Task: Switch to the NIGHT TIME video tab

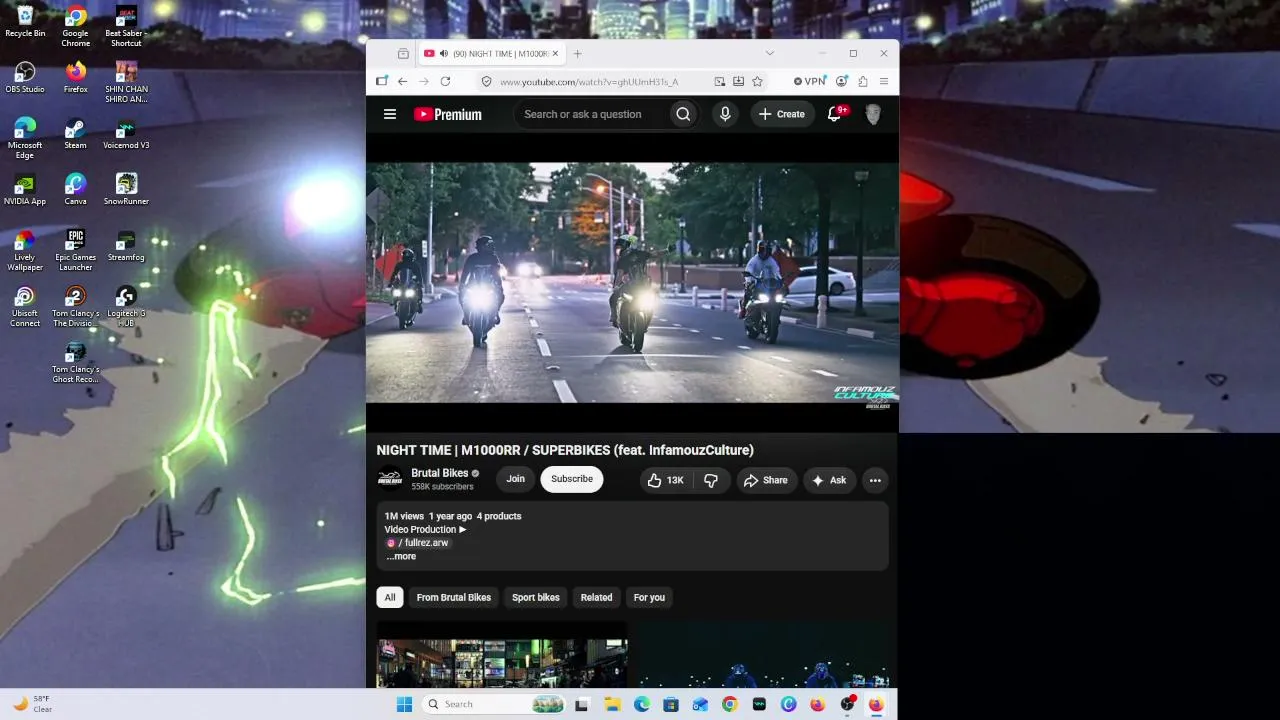Action: [492, 53]
